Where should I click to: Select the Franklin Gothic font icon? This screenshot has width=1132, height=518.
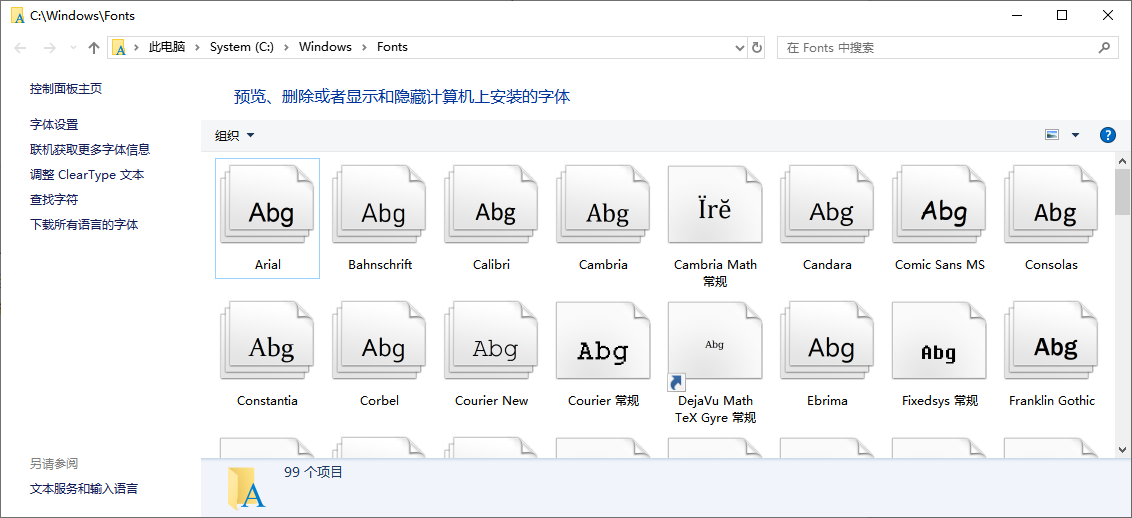click(1052, 341)
